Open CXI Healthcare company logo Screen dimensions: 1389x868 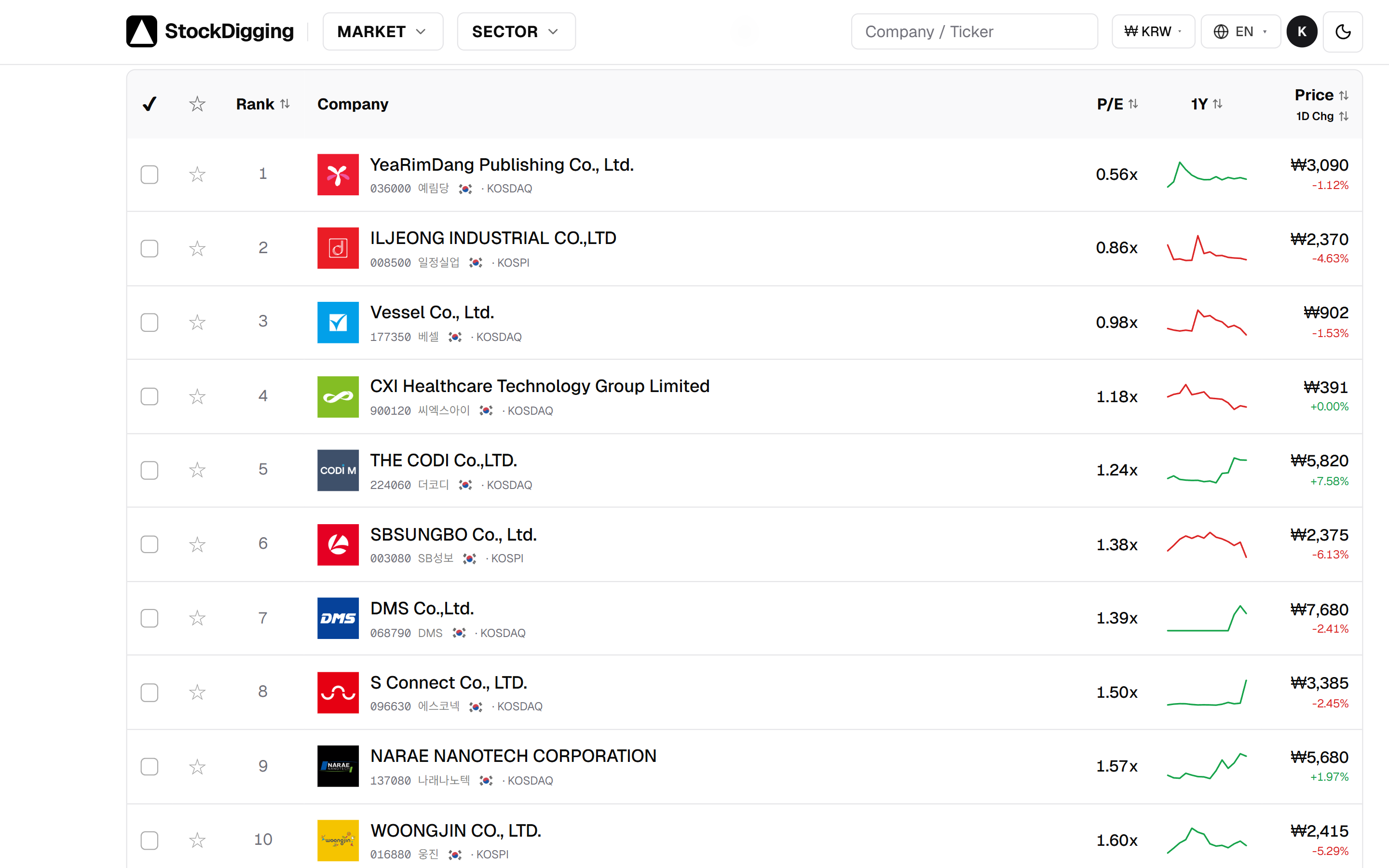338,396
